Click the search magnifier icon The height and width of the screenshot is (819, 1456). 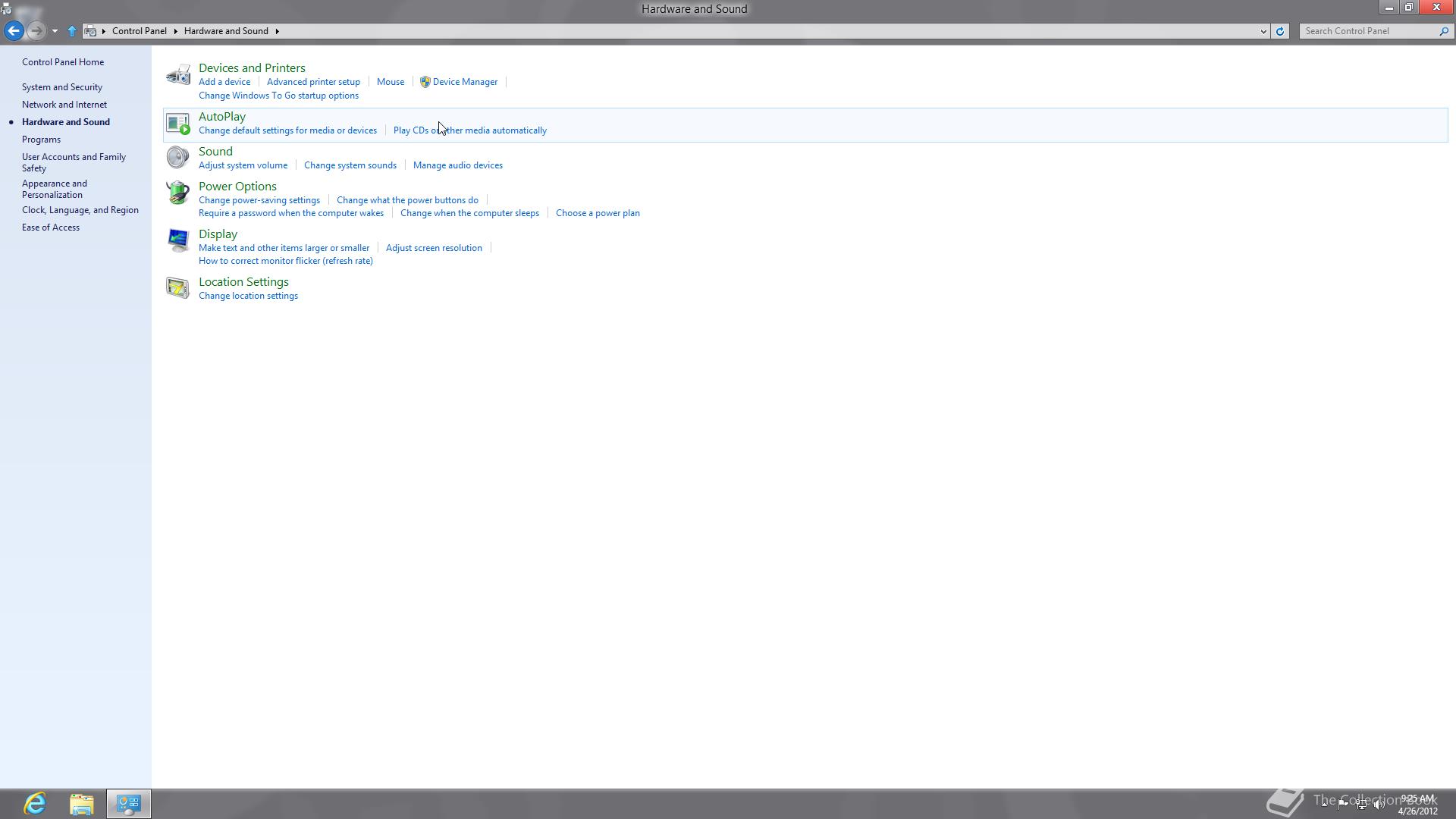(1444, 31)
